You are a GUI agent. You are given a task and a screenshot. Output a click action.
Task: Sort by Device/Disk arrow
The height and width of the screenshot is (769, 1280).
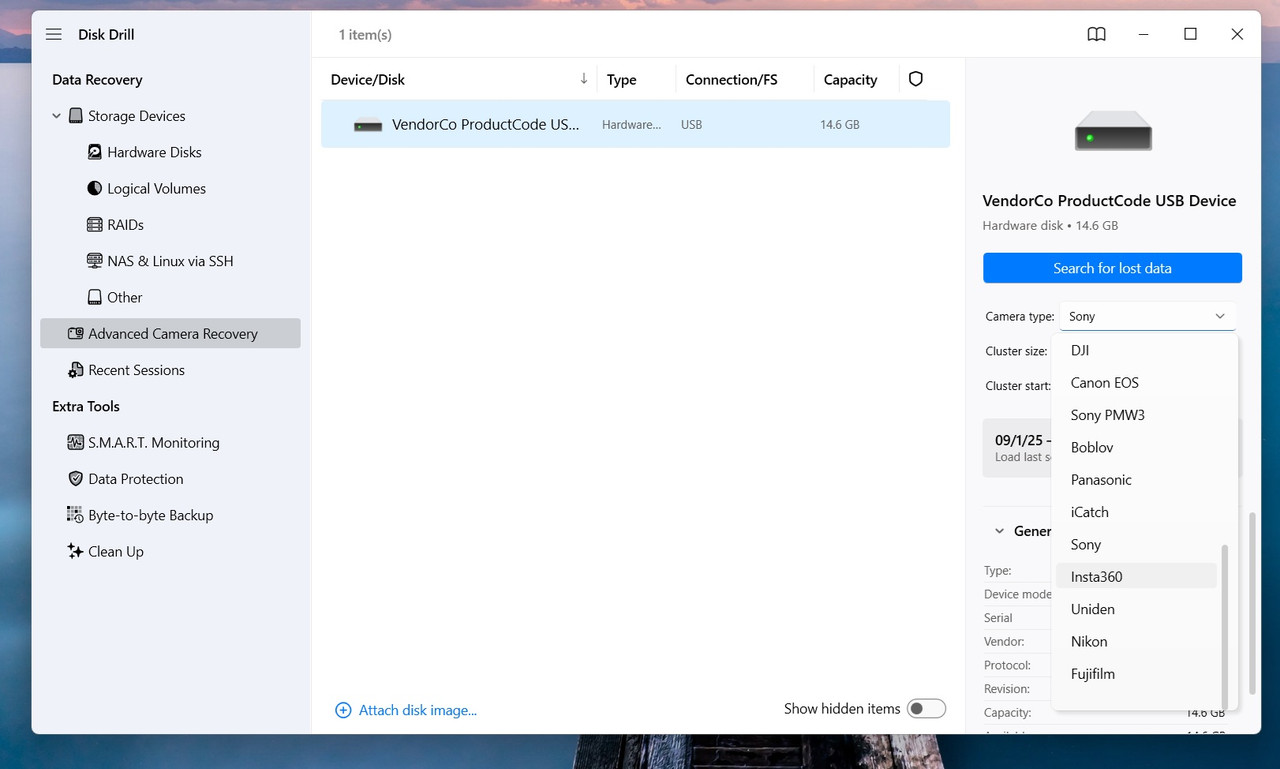pos(584,79)
